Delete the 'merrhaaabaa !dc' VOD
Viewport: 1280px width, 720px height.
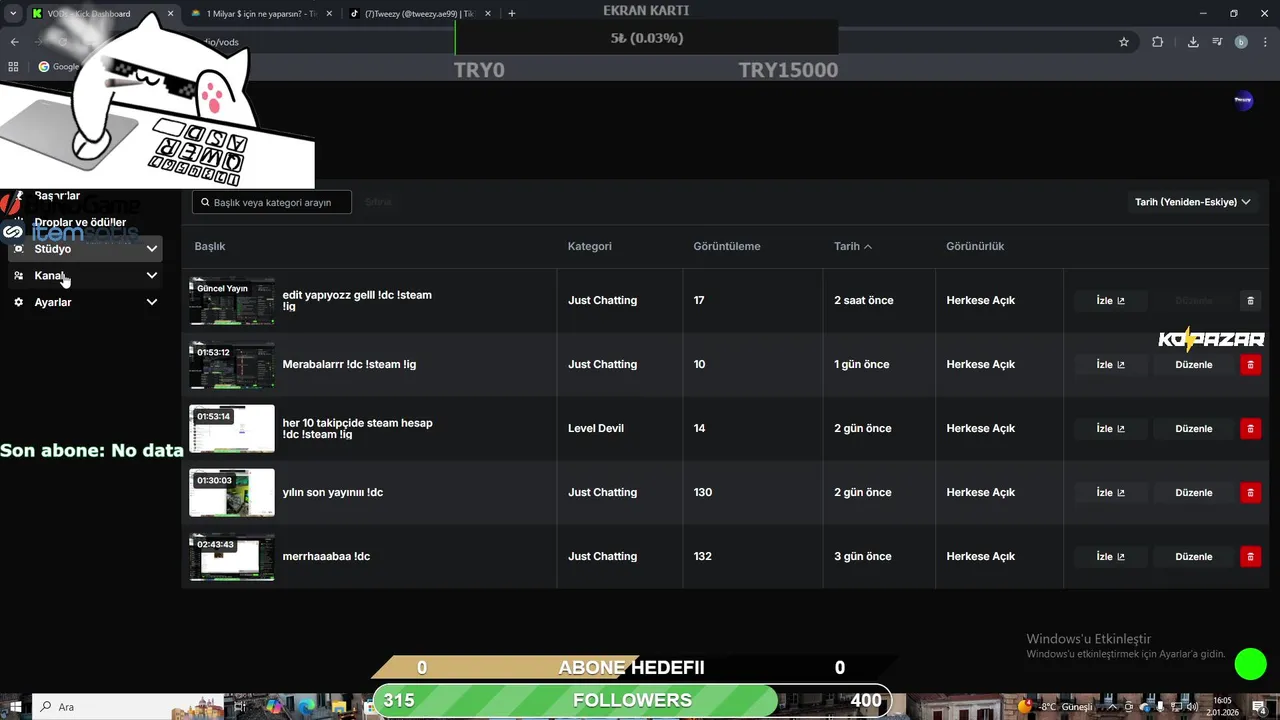[1250, 557]
